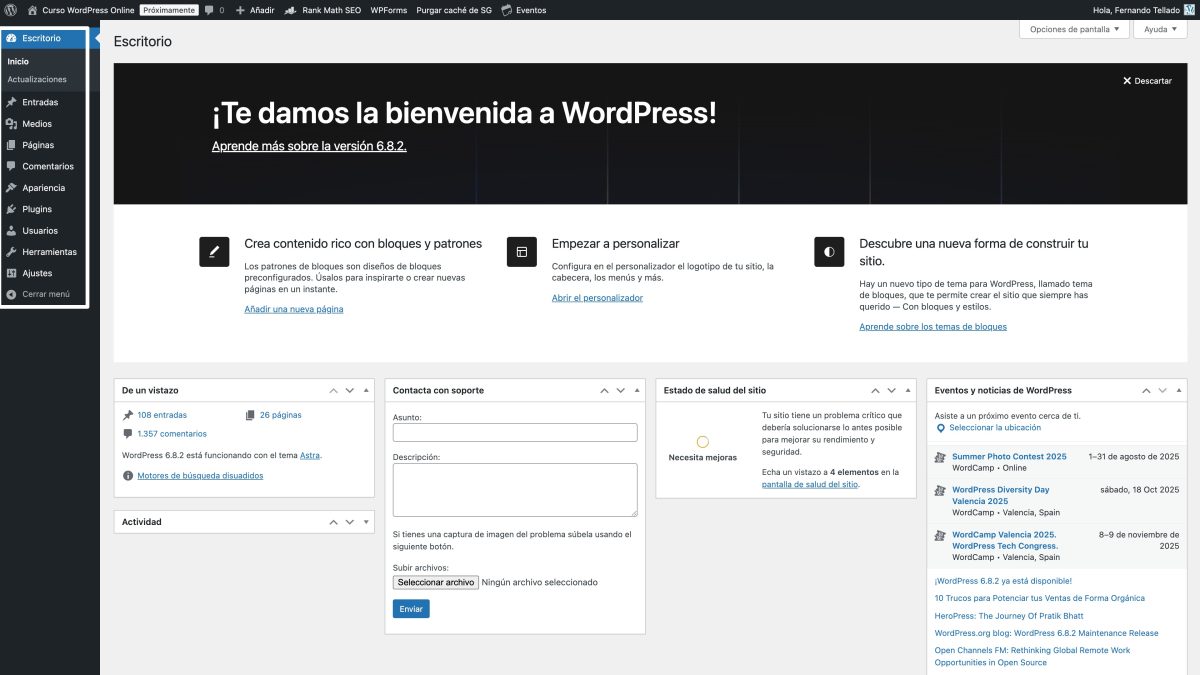Expand the Ayuda dropdown
1200x675 pixels.
coord(1159,29)
